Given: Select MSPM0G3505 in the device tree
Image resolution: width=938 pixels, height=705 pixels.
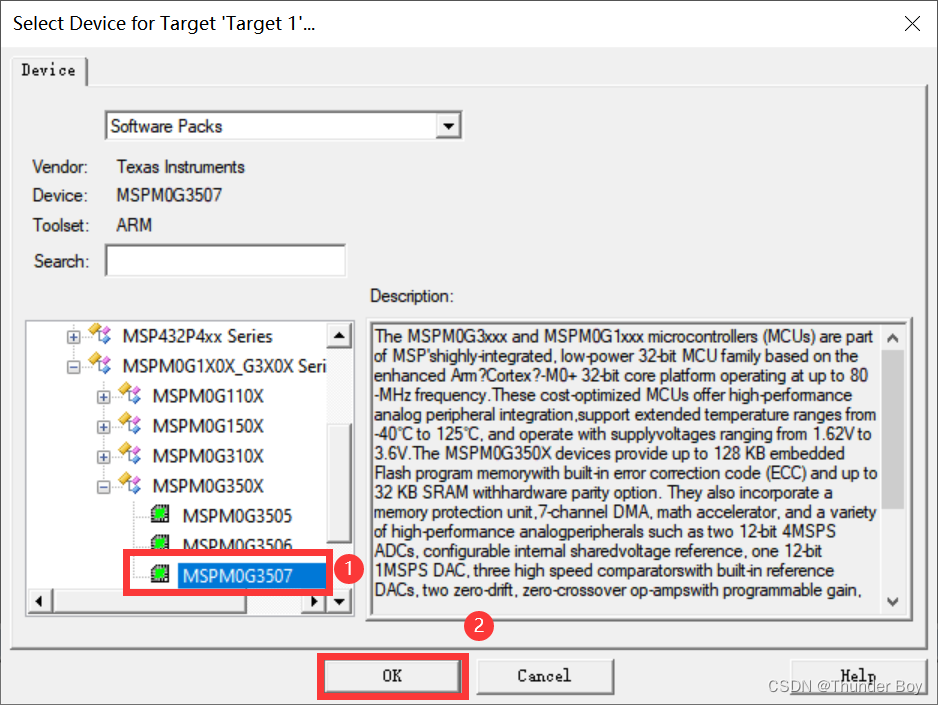Looking at the screenshot, I should [x=237, y=515].
